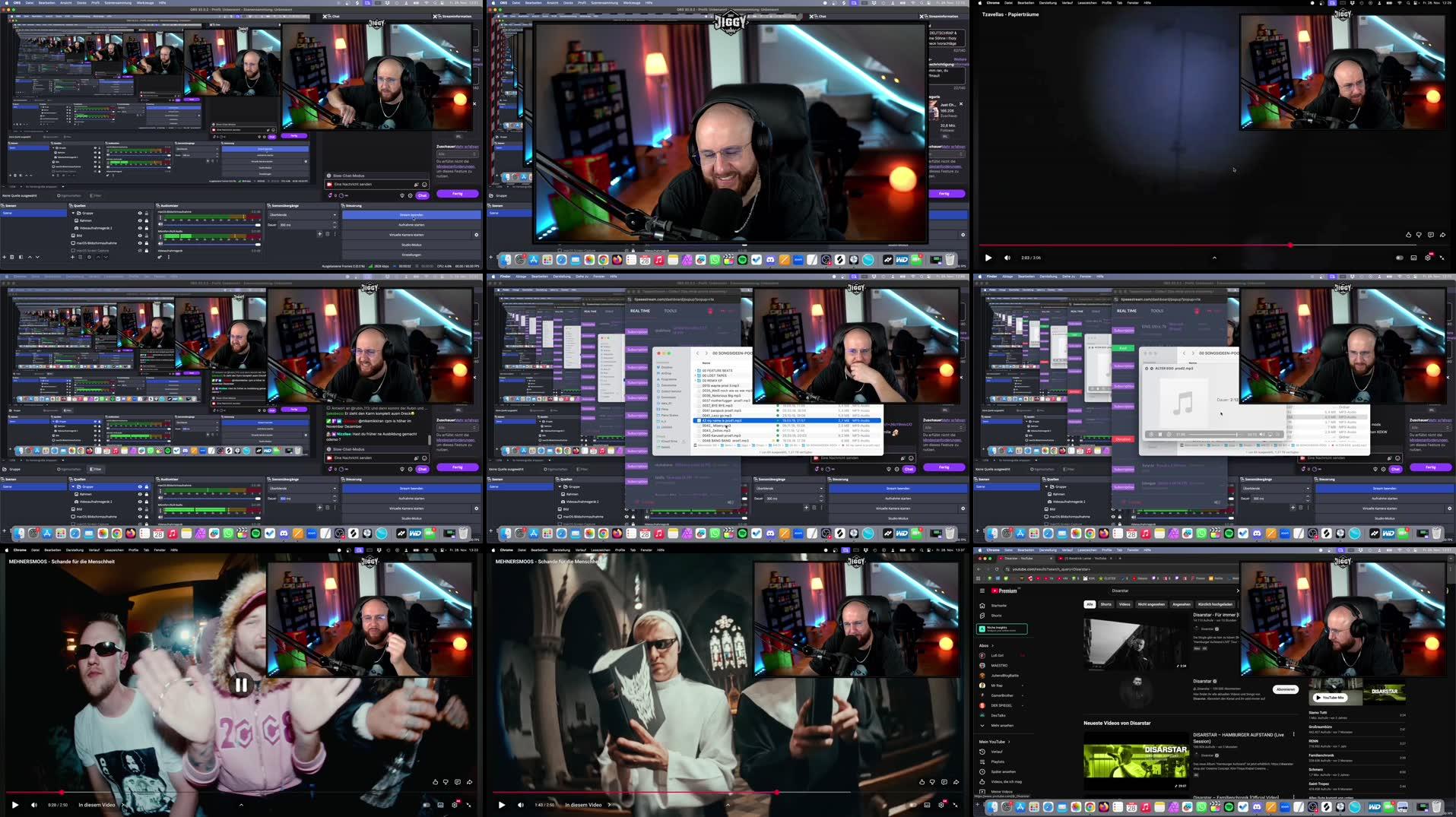Open the chat settings gear beside the Chat button

411,195
